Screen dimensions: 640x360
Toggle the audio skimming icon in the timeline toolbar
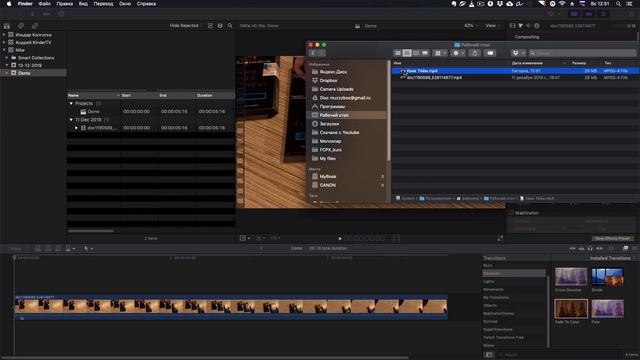582,248
